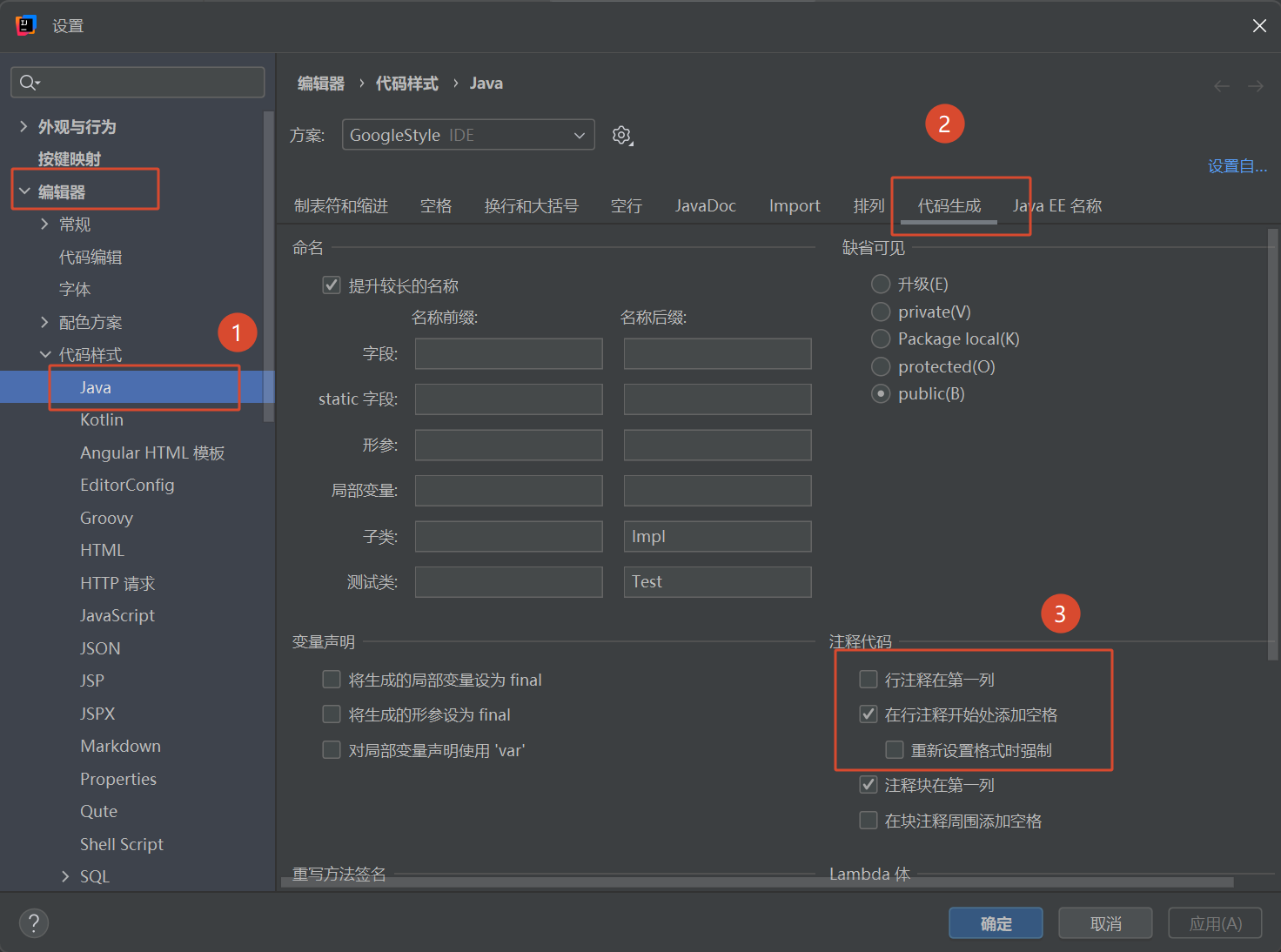The image size is (1281, 952).
Task: Click the settings search field
Action: tap(137, 83)
